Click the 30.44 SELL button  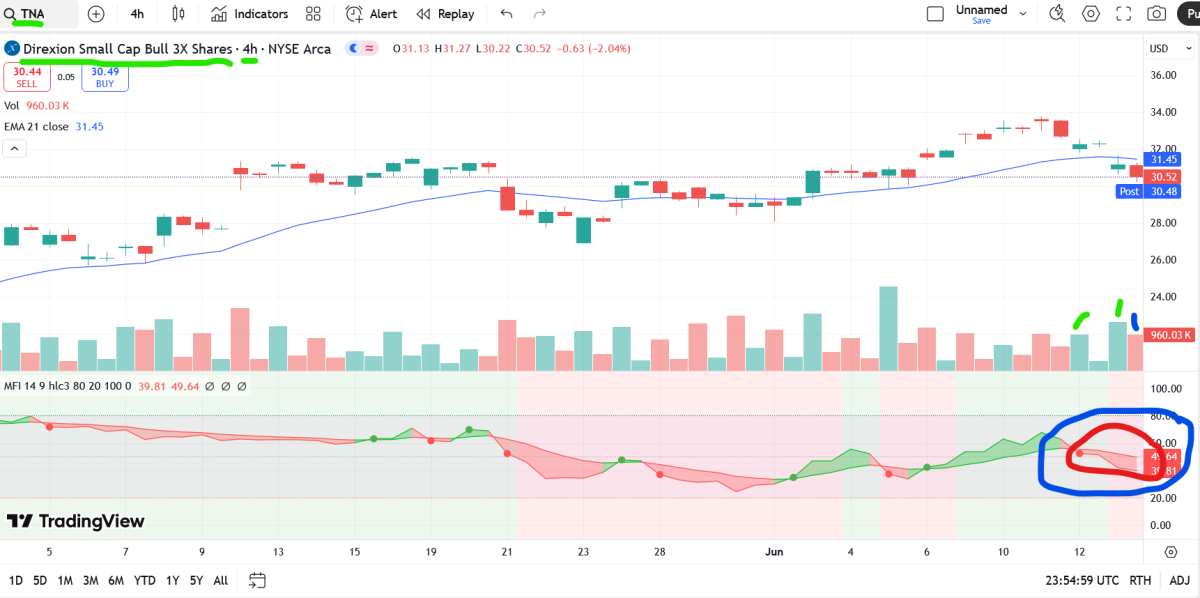pyautogui.click(x=27, y=77)
